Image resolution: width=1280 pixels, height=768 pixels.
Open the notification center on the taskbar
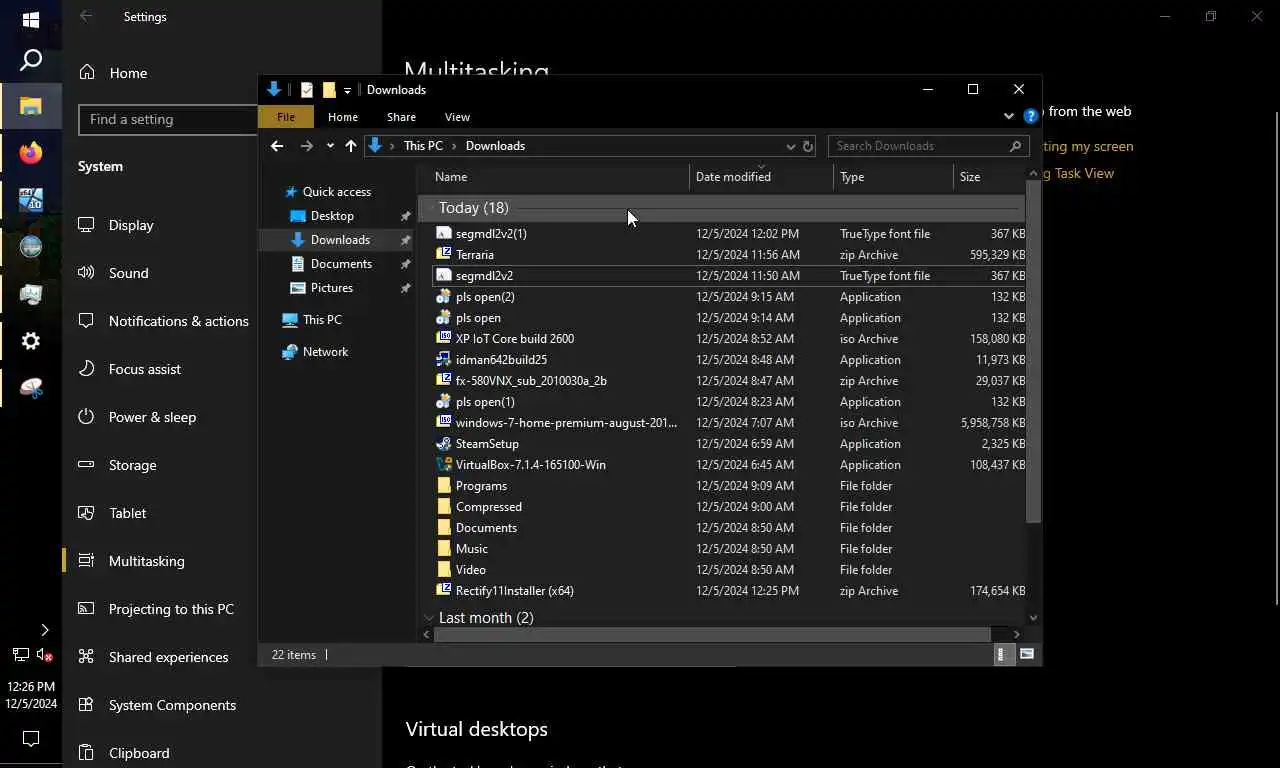tap(31, 739)
